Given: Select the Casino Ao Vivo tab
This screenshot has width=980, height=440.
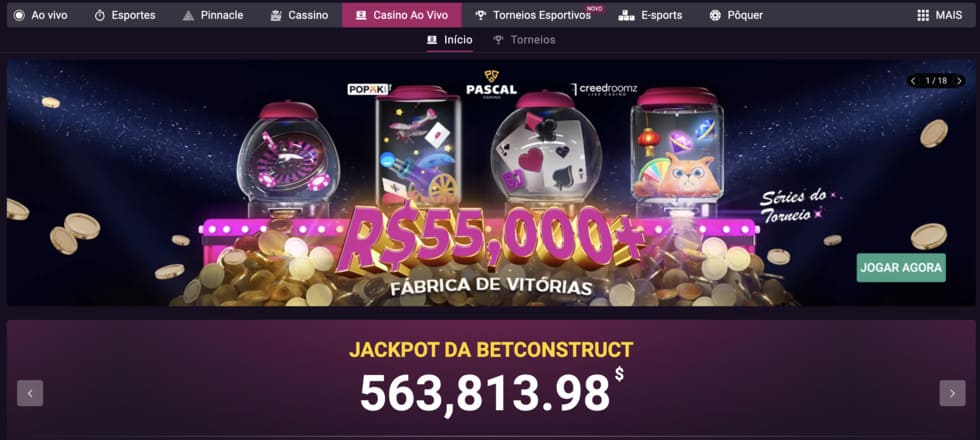Looking at the screenshot, I should click(x=402, y=15).
